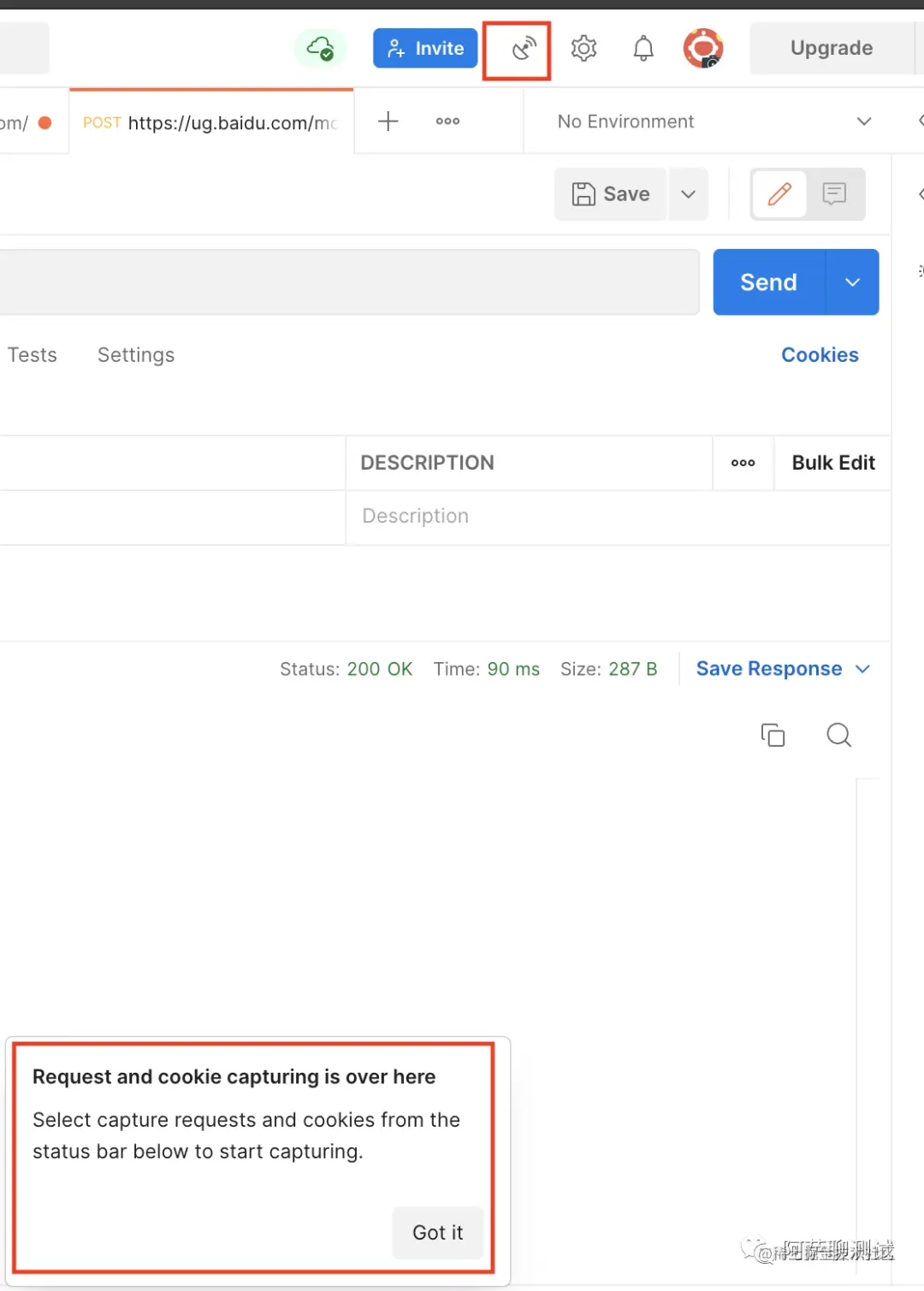Open the notifications bell
The image size is (924, 1291).
coord(643,49)
